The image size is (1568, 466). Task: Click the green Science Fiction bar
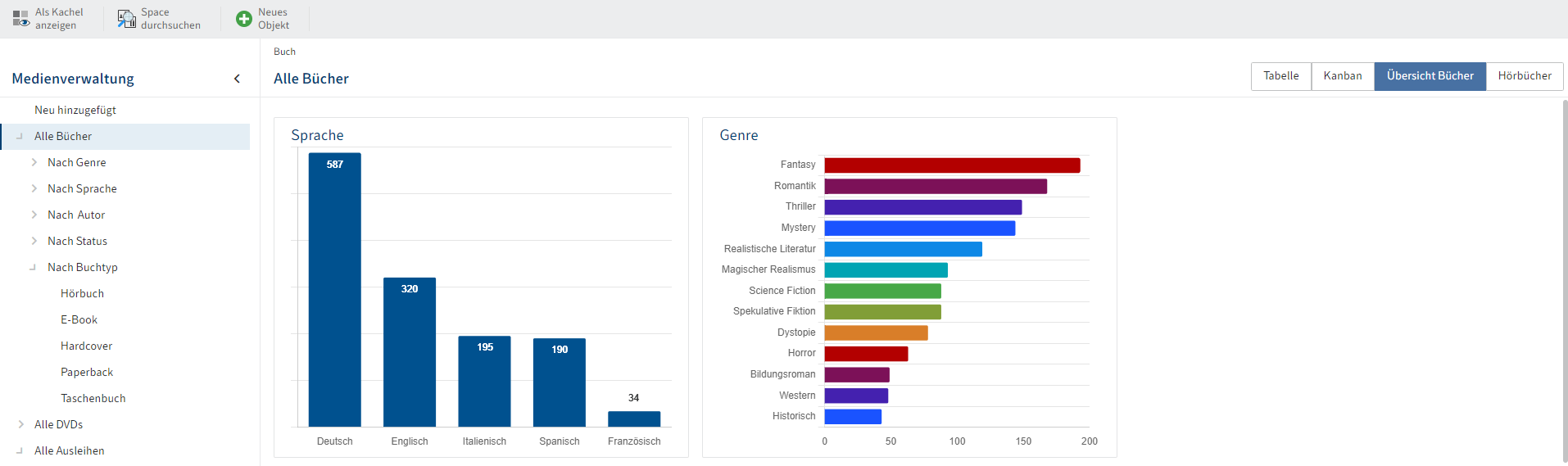click(882, 291)
